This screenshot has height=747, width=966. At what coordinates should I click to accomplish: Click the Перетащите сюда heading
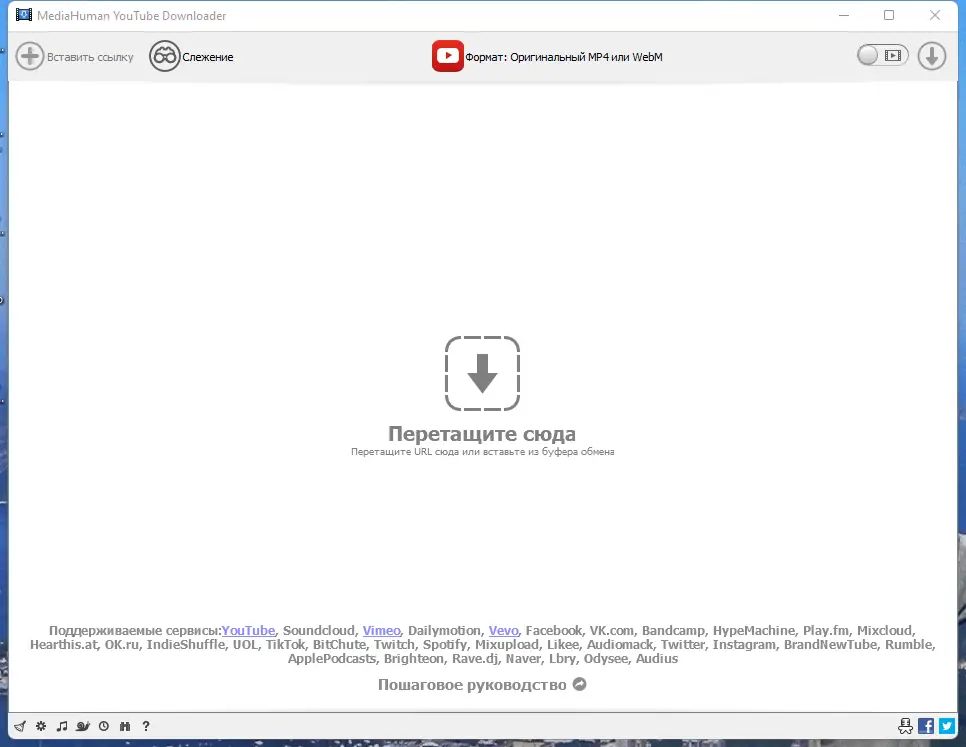pos(482,434)
